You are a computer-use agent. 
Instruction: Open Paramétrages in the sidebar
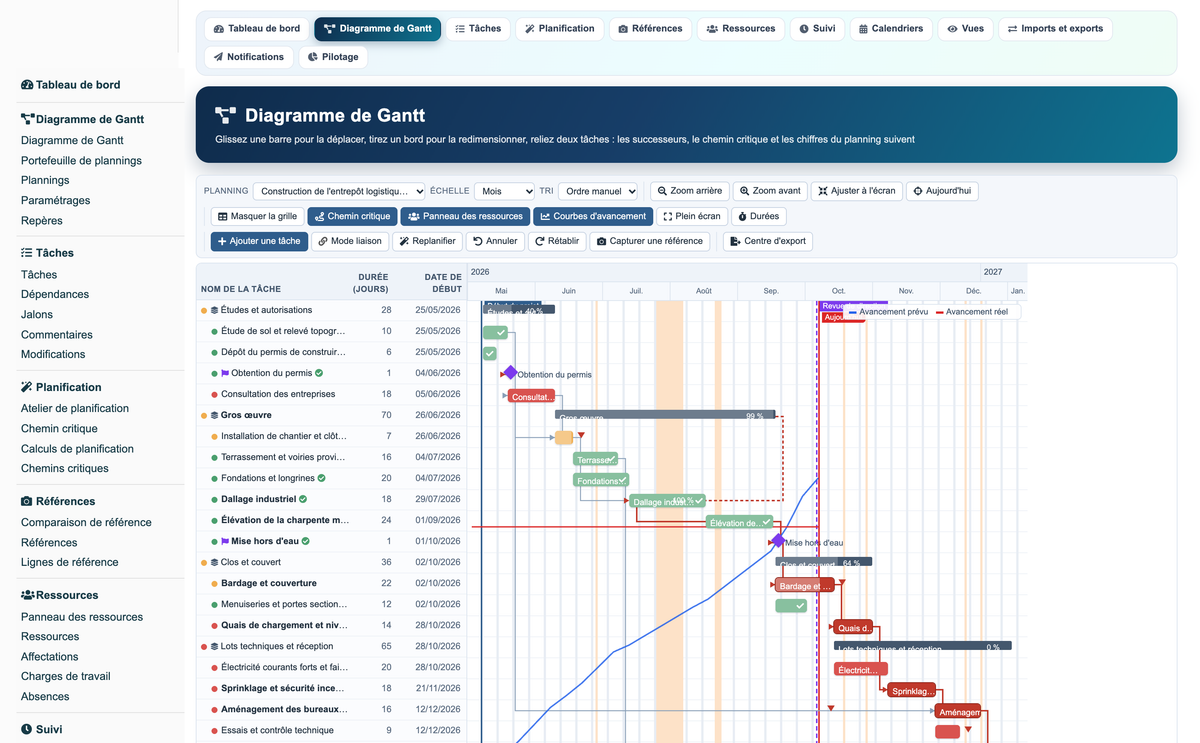(x=55, y=200)
